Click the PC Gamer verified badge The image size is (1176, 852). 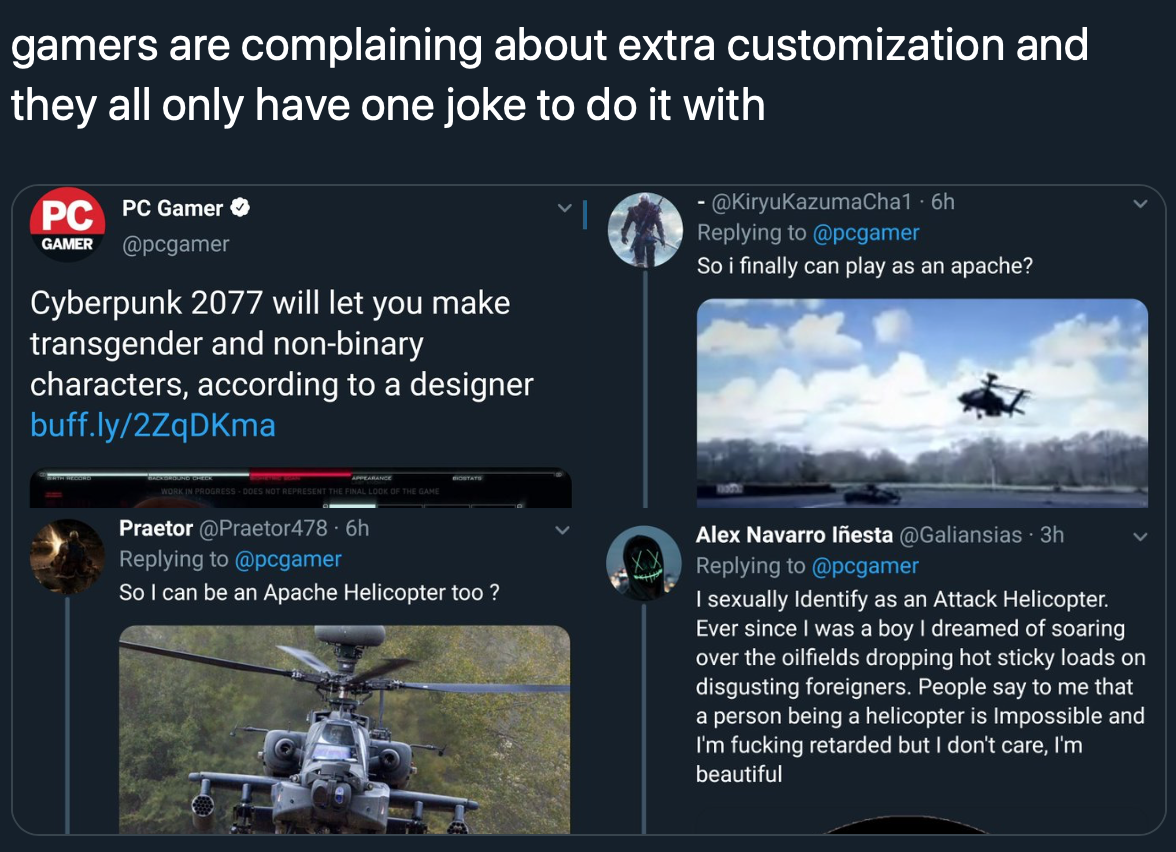pyautogui.click(x=241, y=208)
